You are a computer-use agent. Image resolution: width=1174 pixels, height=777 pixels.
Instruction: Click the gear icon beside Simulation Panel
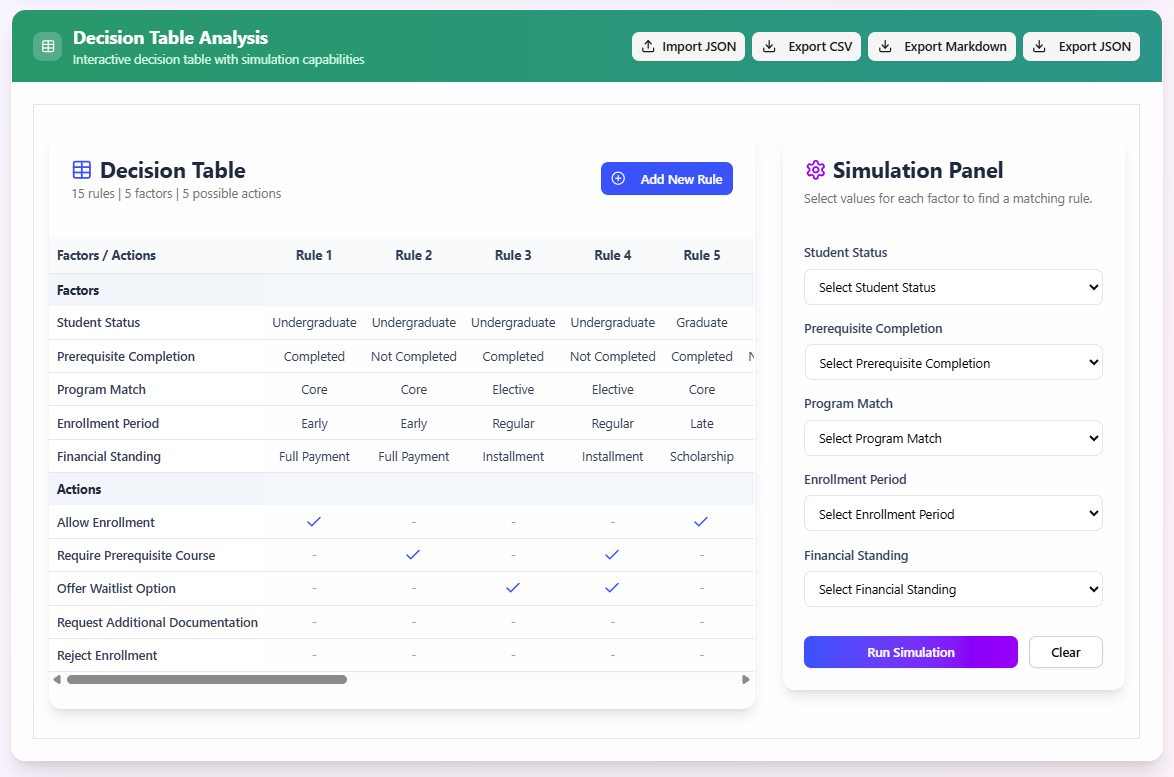(x=813, y=170)
